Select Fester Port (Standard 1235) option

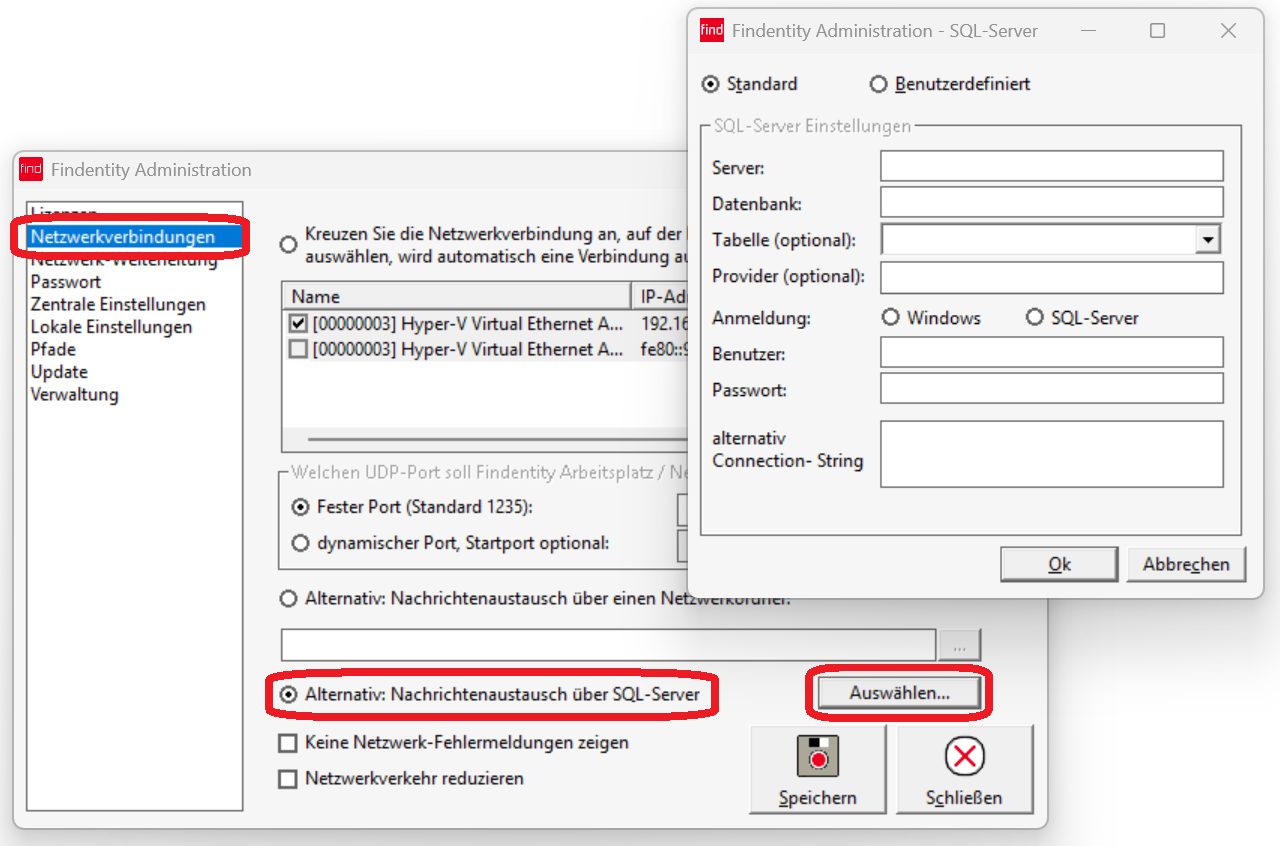[x=300, y=507]
